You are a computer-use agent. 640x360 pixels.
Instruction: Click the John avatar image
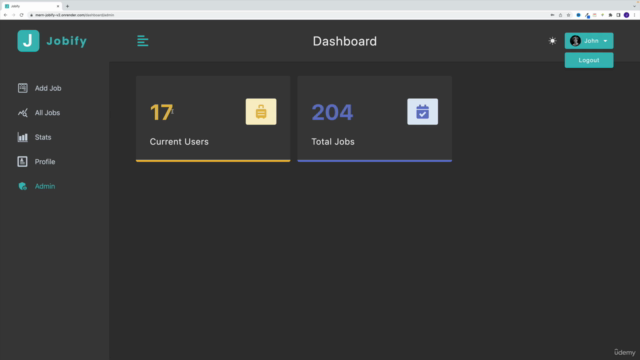tap(575, 41)
